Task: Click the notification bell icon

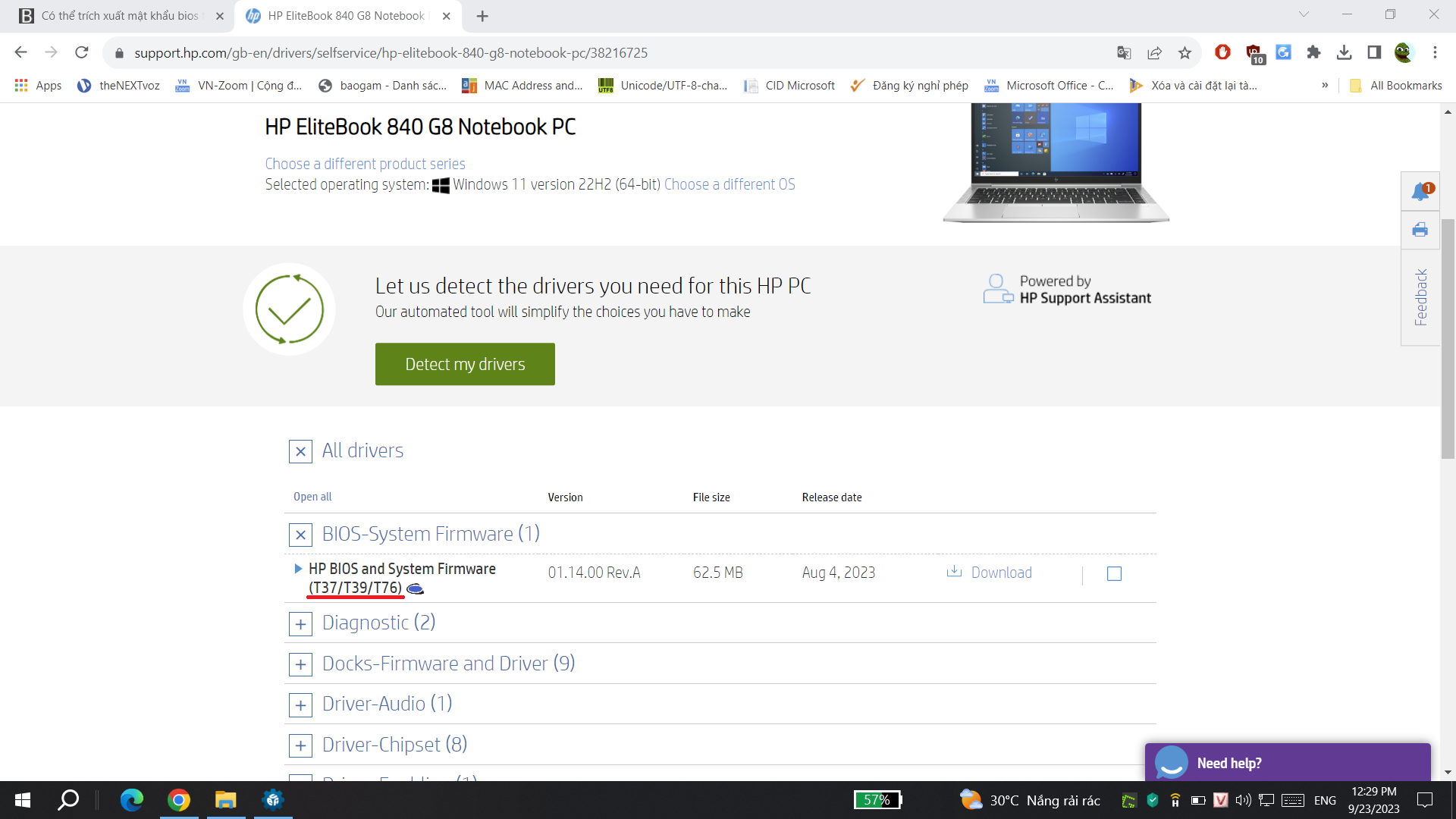Action: [x=1420, y=191]
